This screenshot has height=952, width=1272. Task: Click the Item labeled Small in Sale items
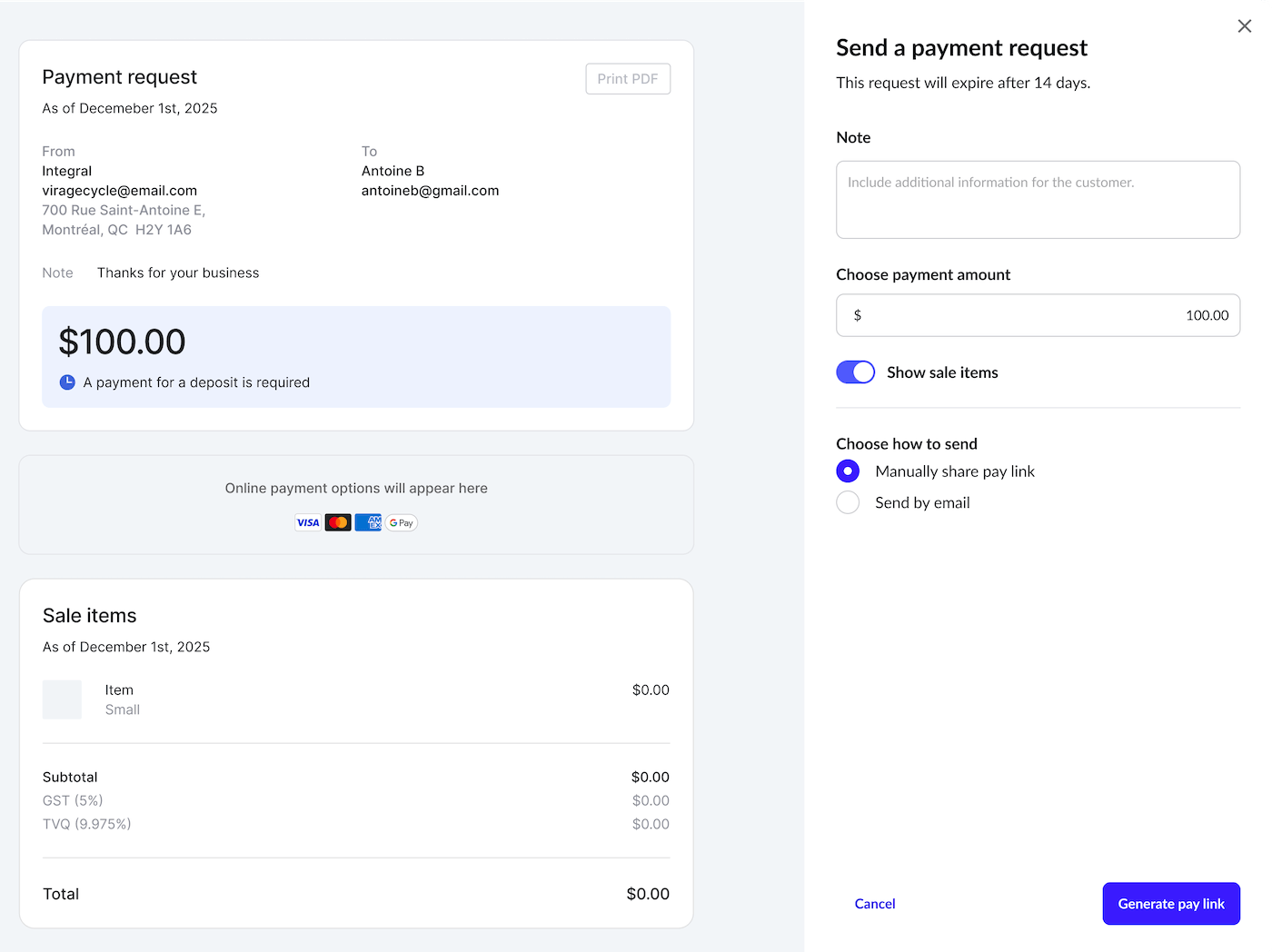click(120, 699)
